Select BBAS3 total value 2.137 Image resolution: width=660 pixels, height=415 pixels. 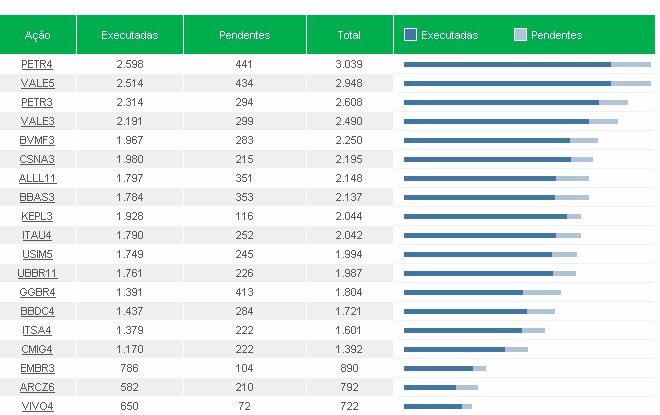pos(349,197)
